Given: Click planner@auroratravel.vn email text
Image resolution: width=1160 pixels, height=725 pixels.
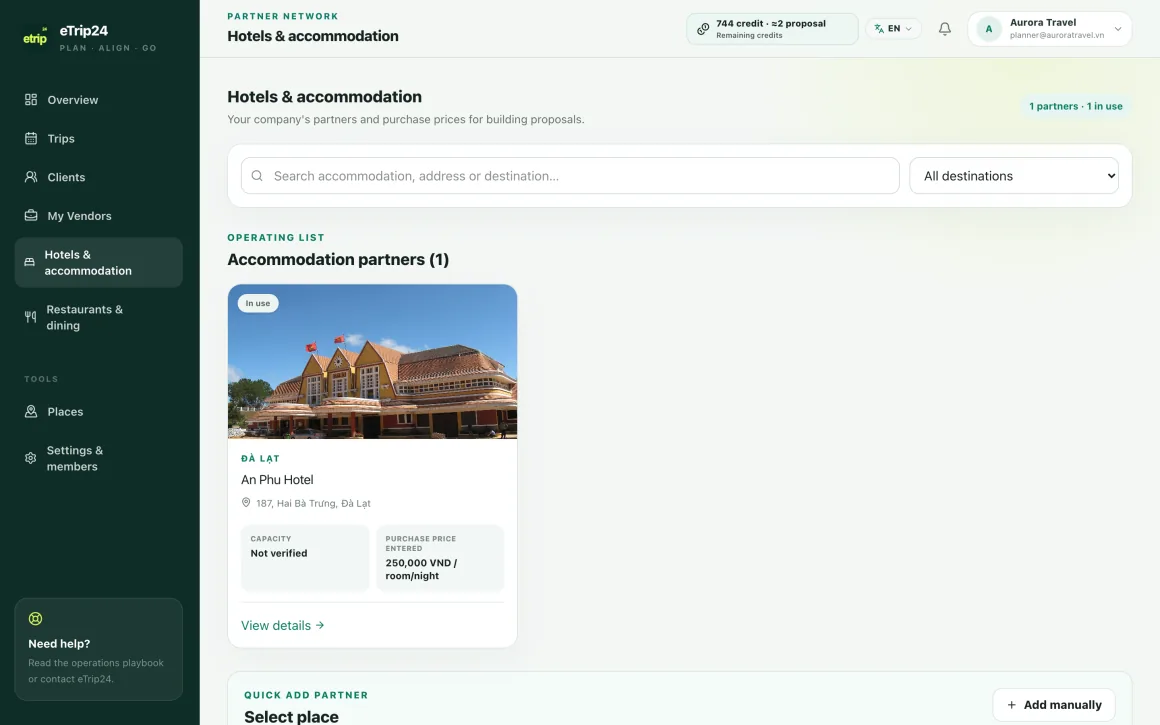Looking at the screenshot, I should [x=1056, y=35].
